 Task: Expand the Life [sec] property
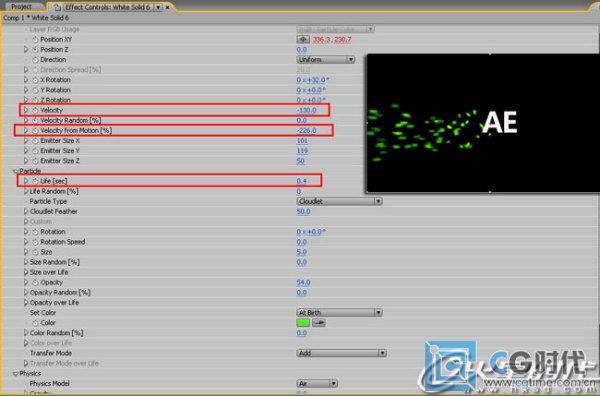coord(26,181)
